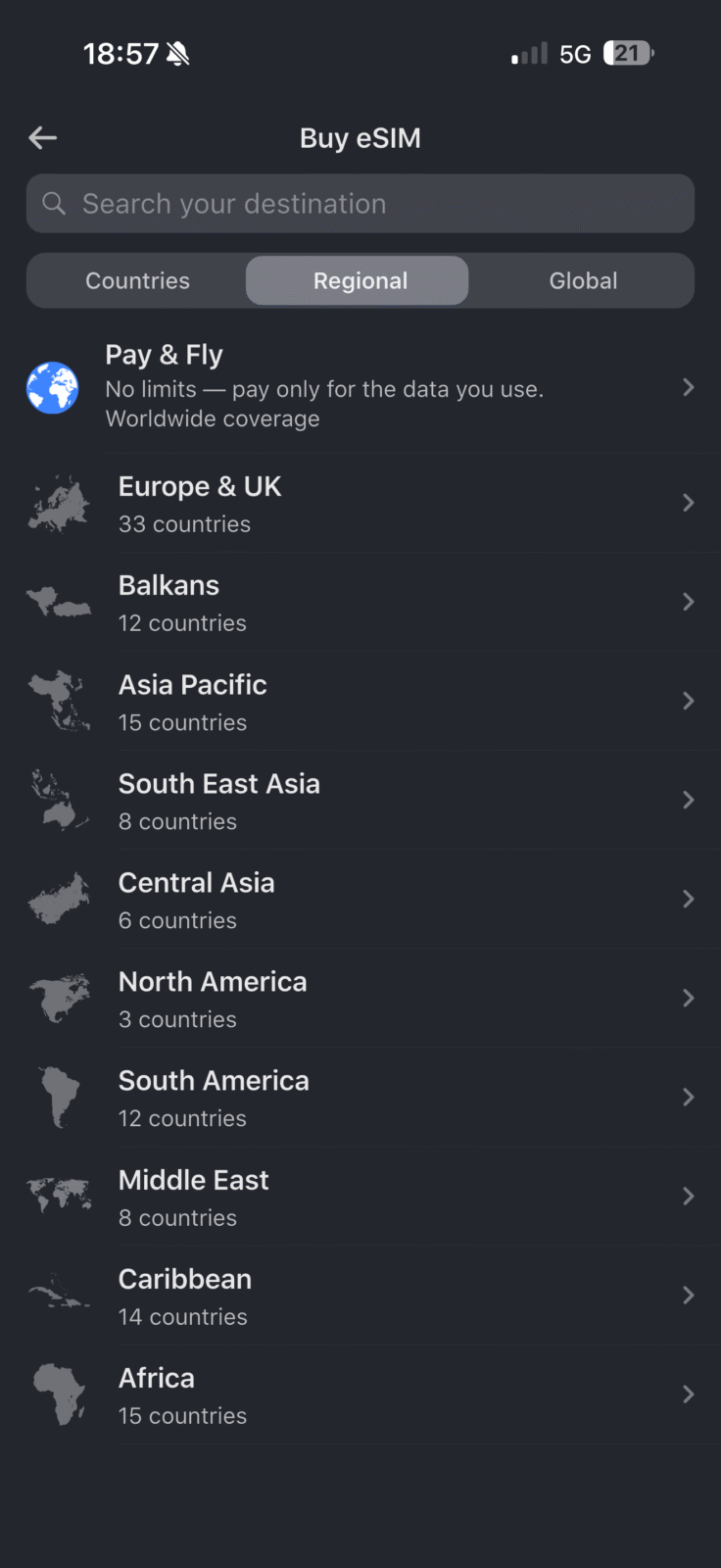This screenshot has height=1568, width=721.
Task: Tap the Europe & UK map icon
Action: 59,504
